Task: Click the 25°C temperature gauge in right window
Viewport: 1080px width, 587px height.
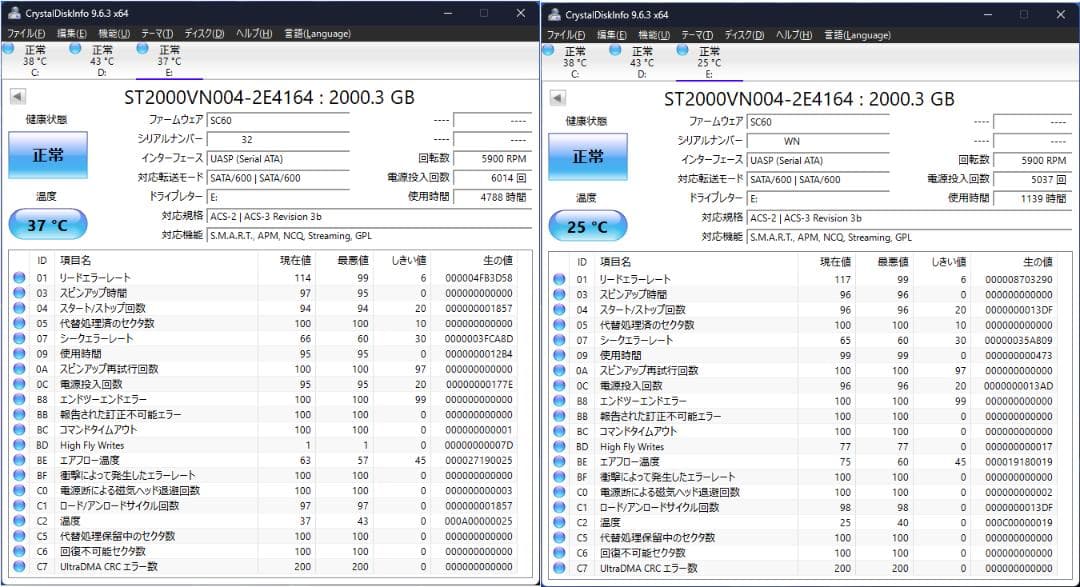Action: 587,226
